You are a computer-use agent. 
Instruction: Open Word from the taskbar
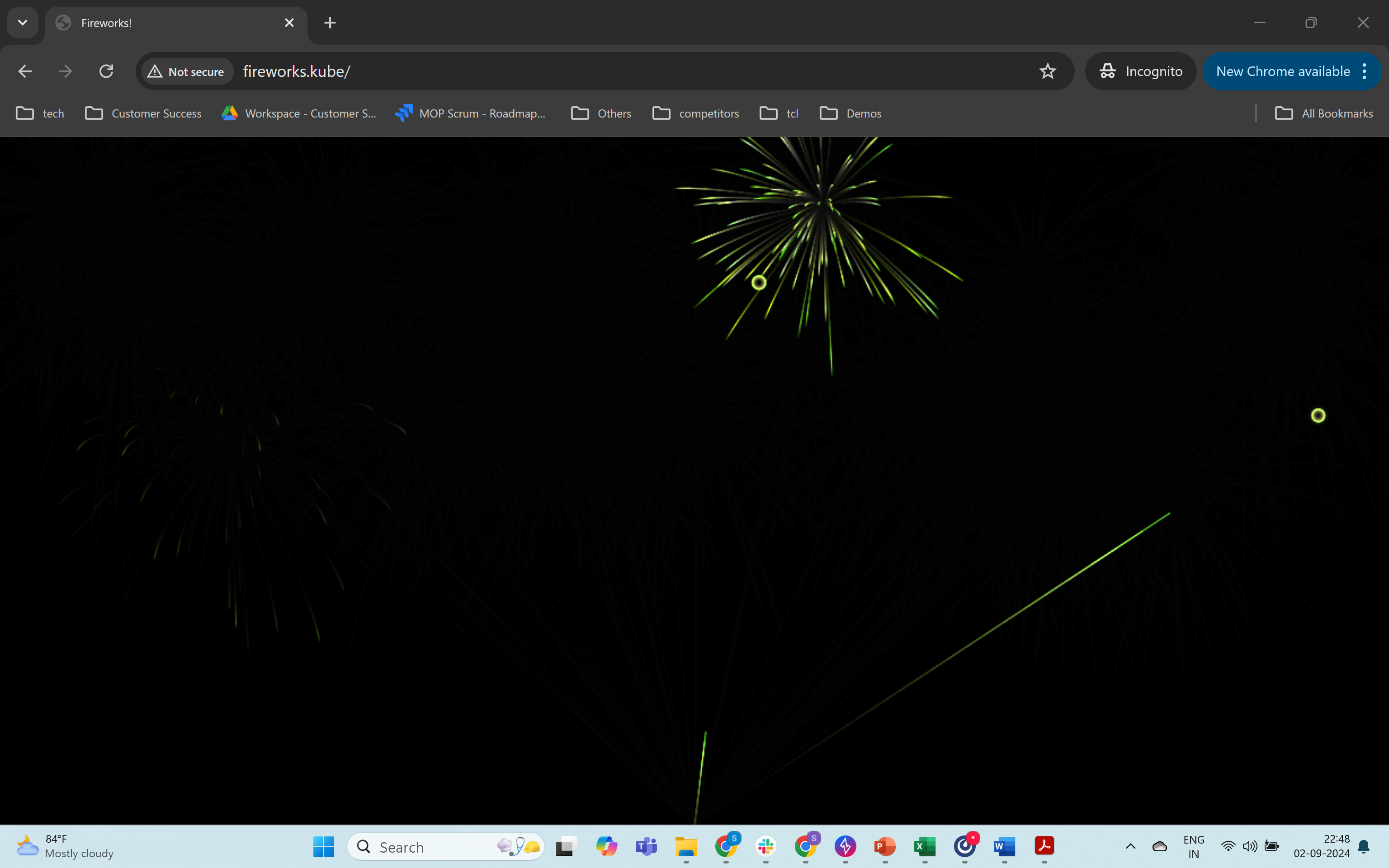(1004, 846)
